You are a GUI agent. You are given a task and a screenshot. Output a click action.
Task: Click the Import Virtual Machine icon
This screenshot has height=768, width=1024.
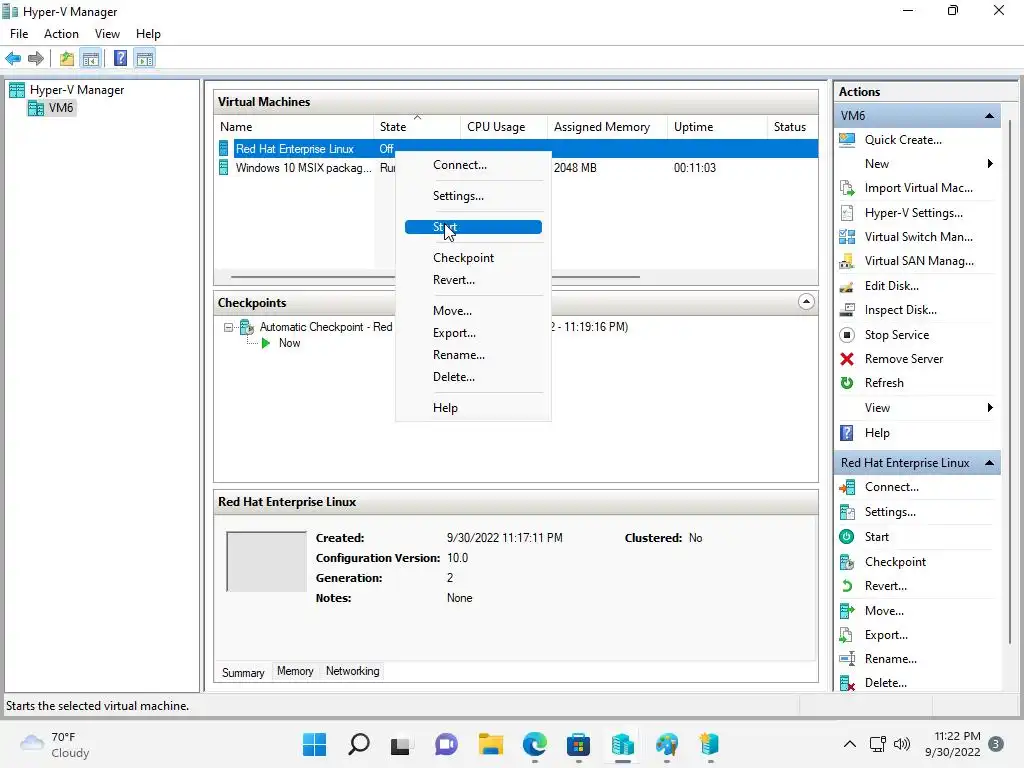(847, 188)
